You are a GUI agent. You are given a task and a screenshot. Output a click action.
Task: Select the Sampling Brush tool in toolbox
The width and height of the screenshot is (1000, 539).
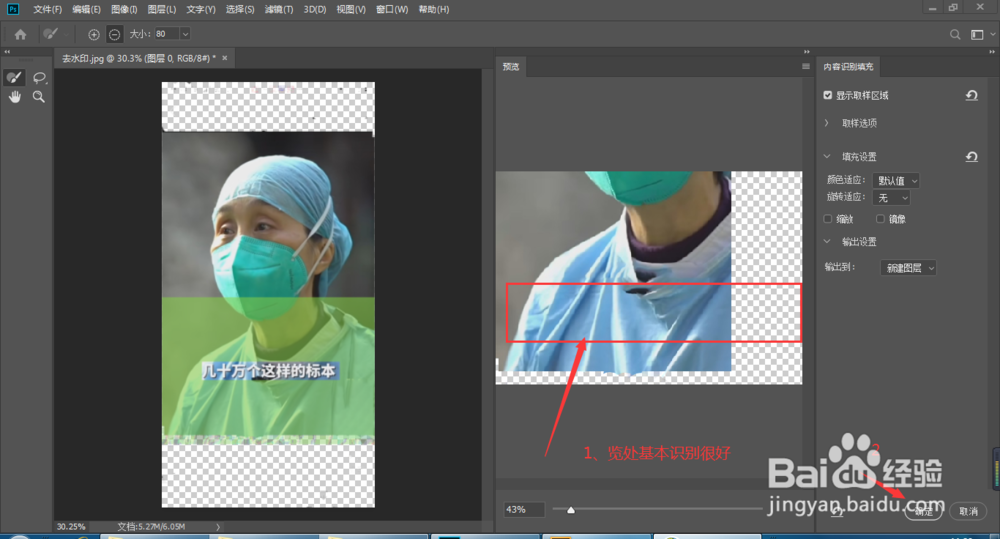(14, 78)
